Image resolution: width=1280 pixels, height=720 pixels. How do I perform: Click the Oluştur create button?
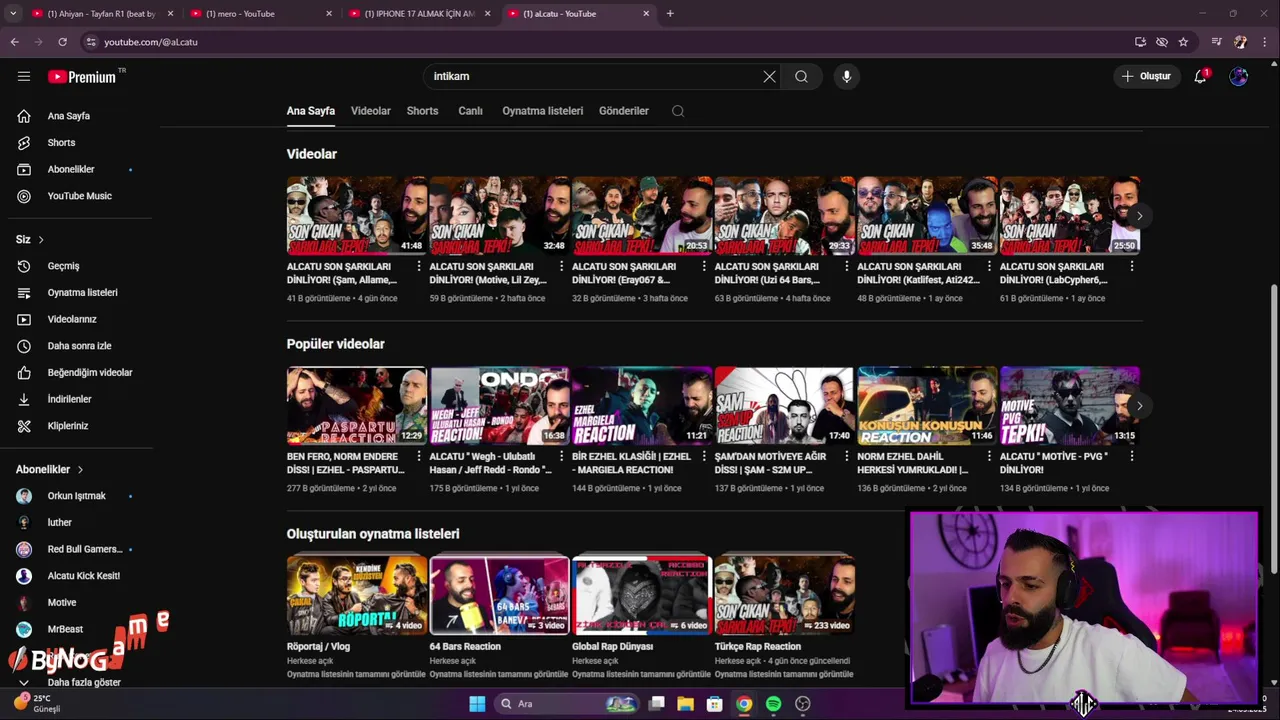tap(1145, 76)
